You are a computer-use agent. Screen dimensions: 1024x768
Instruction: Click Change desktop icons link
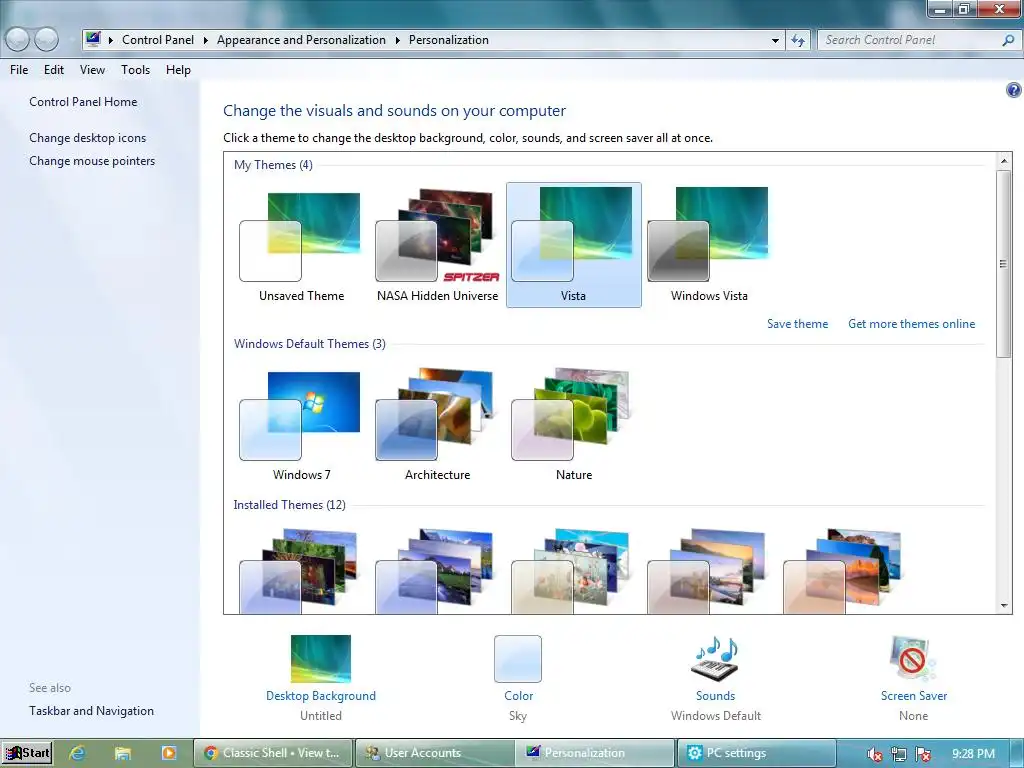click(x=88, y=138)
